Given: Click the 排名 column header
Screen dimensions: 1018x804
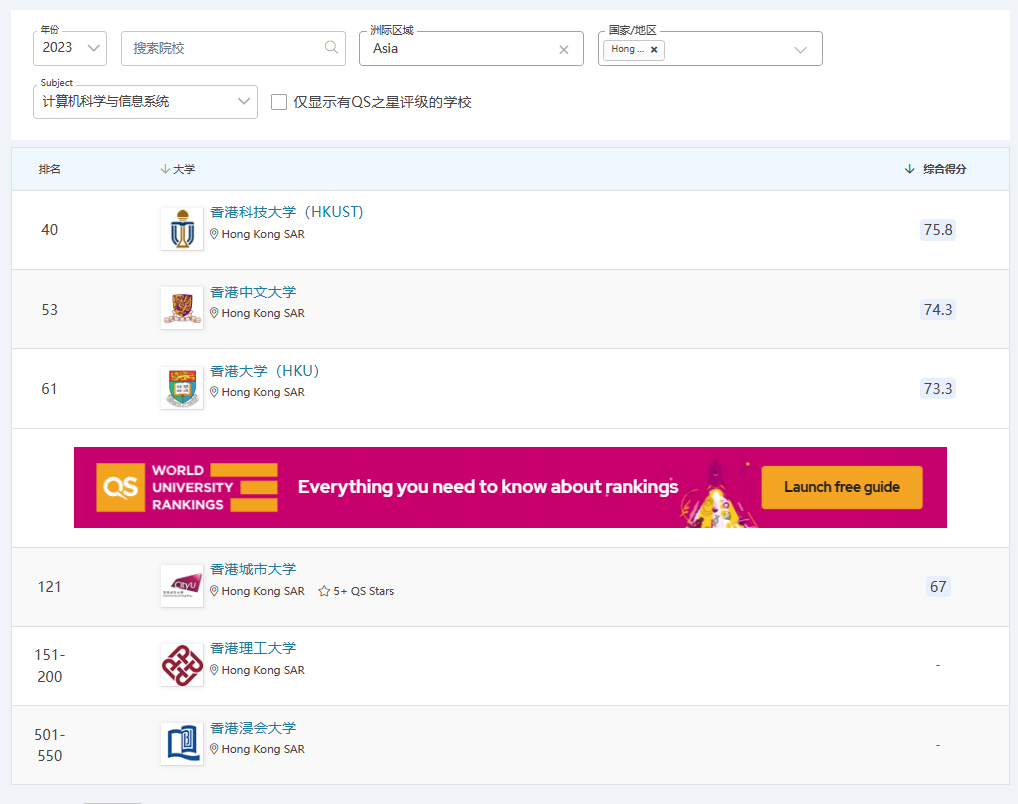Looking at the screenshot, I should 50,169.
